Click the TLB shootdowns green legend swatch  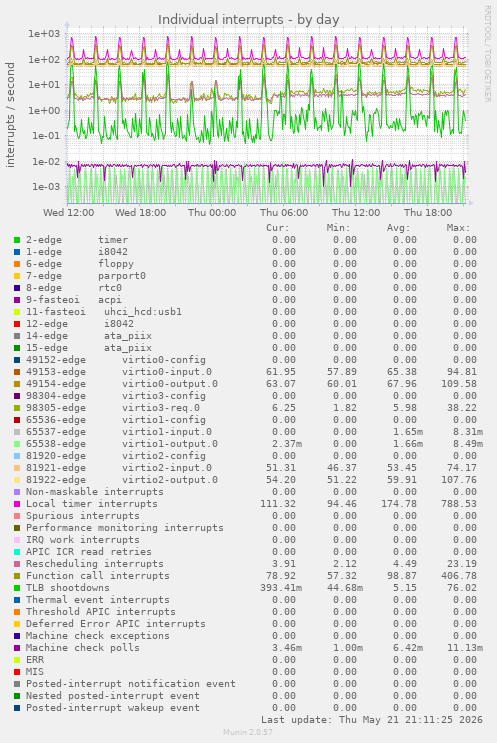(x=17, y=588)
